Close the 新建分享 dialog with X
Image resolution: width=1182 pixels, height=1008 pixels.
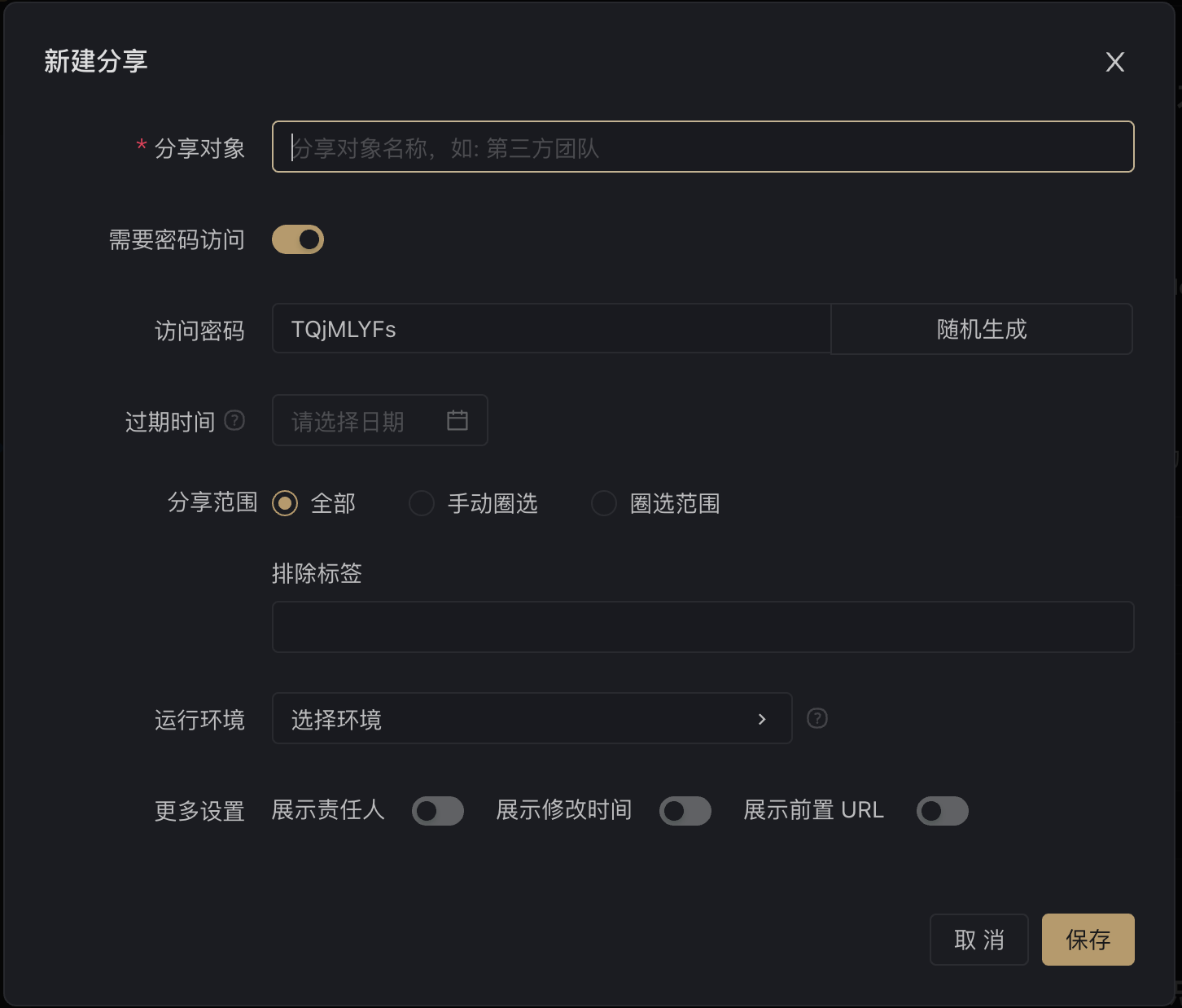[1114, 62]
